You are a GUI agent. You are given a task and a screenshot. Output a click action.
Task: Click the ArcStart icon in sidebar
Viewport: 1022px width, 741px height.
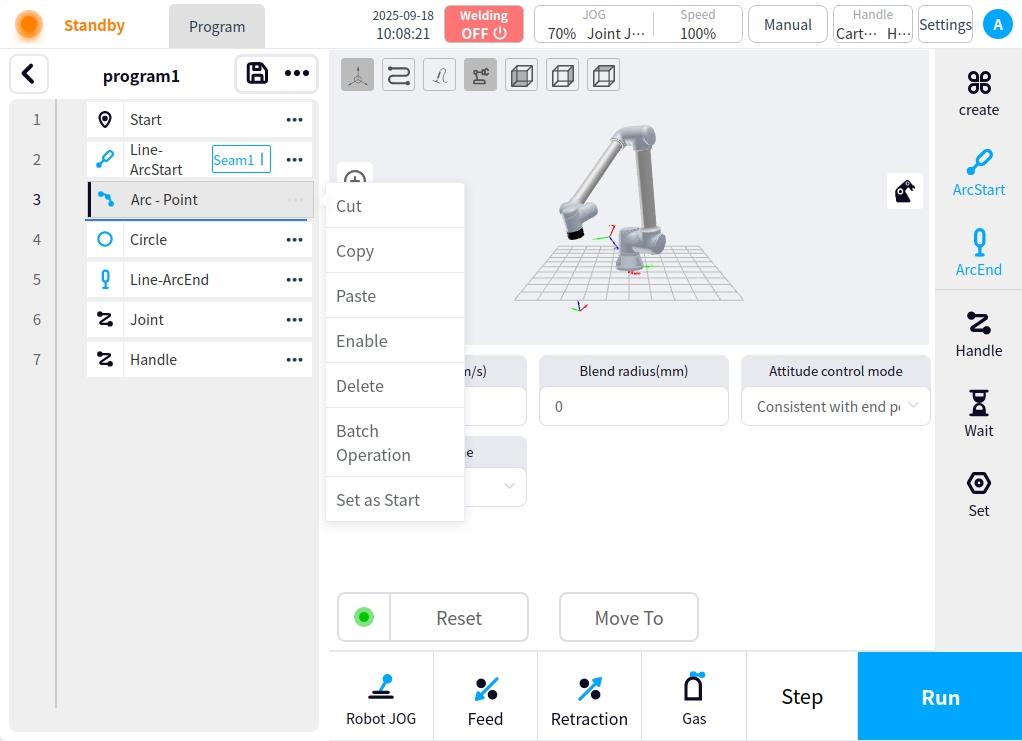978,172
